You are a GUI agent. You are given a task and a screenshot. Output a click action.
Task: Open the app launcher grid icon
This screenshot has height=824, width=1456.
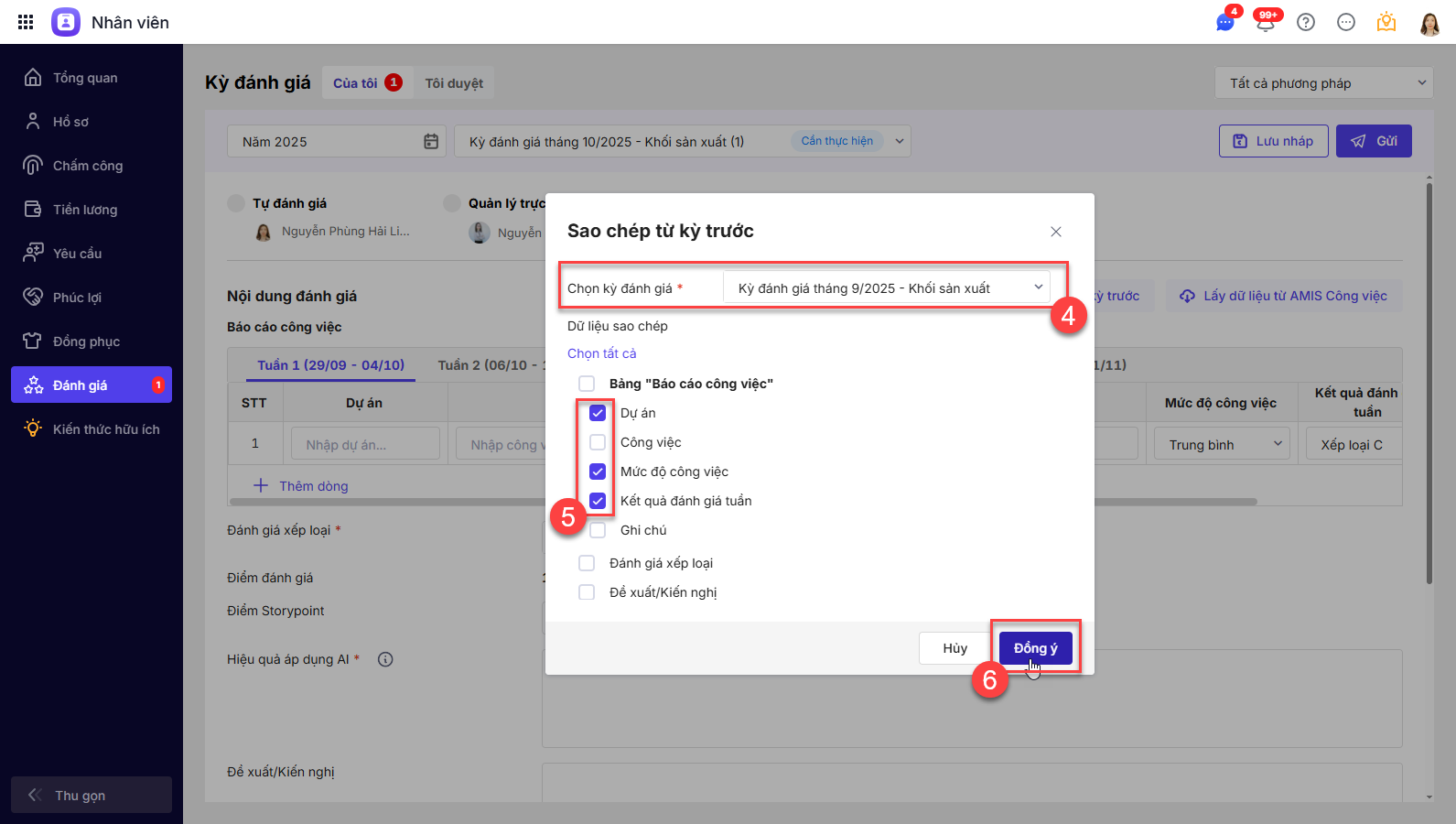coord(26,22)
